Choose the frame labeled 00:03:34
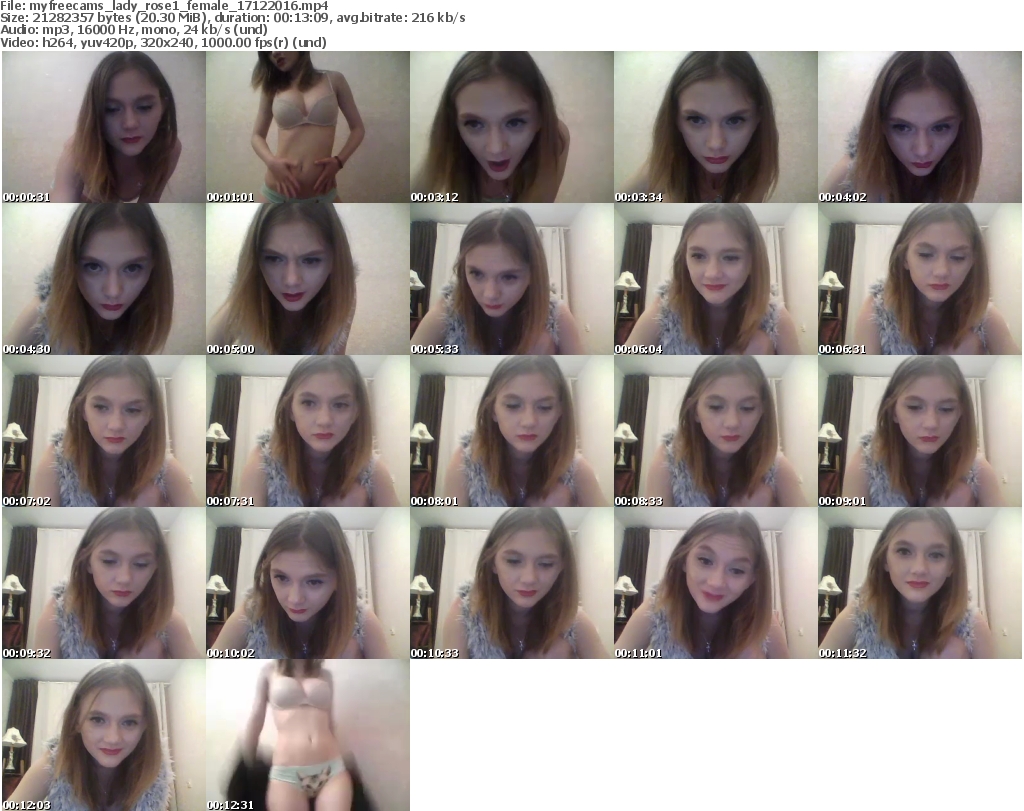Image resolution: width=1024 pixels, height=811 pixels. [715, 127]
